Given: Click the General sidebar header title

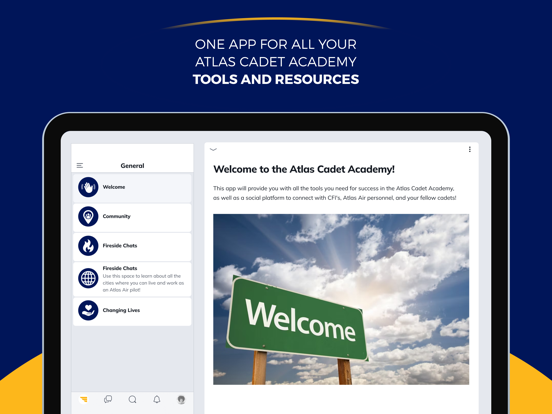Looking at the screenshot, I should point(132,165).
